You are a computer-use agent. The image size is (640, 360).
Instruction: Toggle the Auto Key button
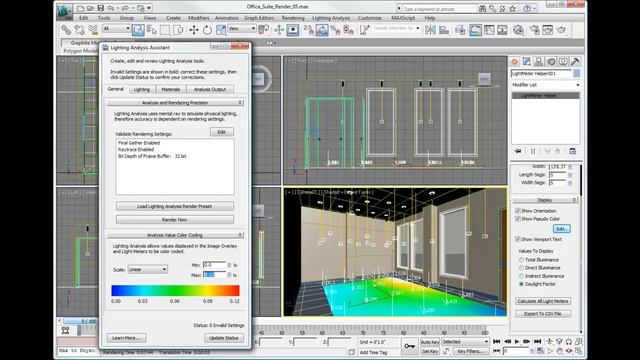click(430, 342)
